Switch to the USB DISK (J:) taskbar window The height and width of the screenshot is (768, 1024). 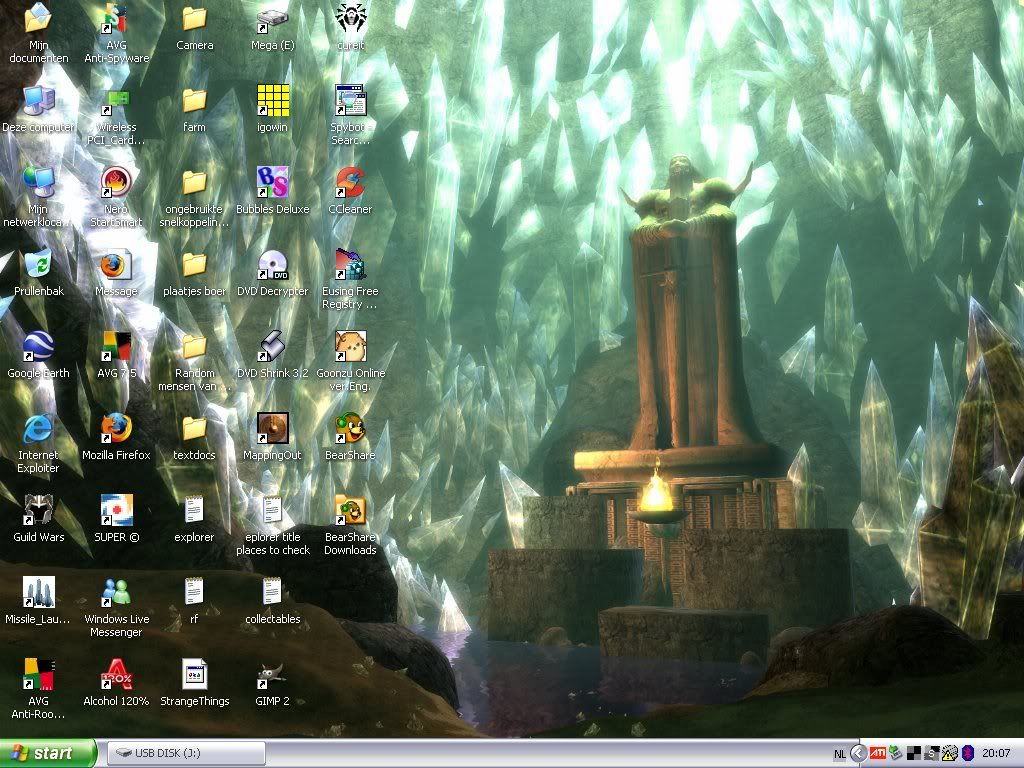pyautogui.click(x=186, y=753)
